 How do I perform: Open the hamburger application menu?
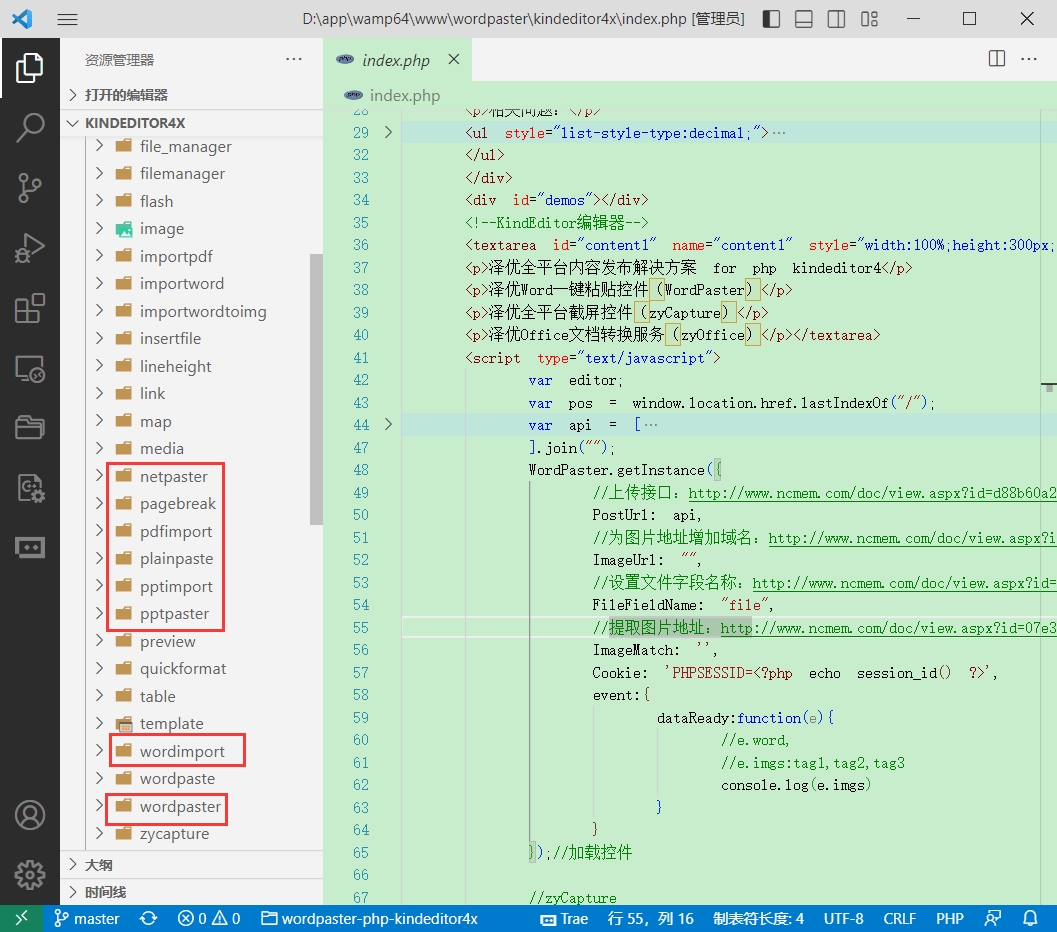coord(67,19)
